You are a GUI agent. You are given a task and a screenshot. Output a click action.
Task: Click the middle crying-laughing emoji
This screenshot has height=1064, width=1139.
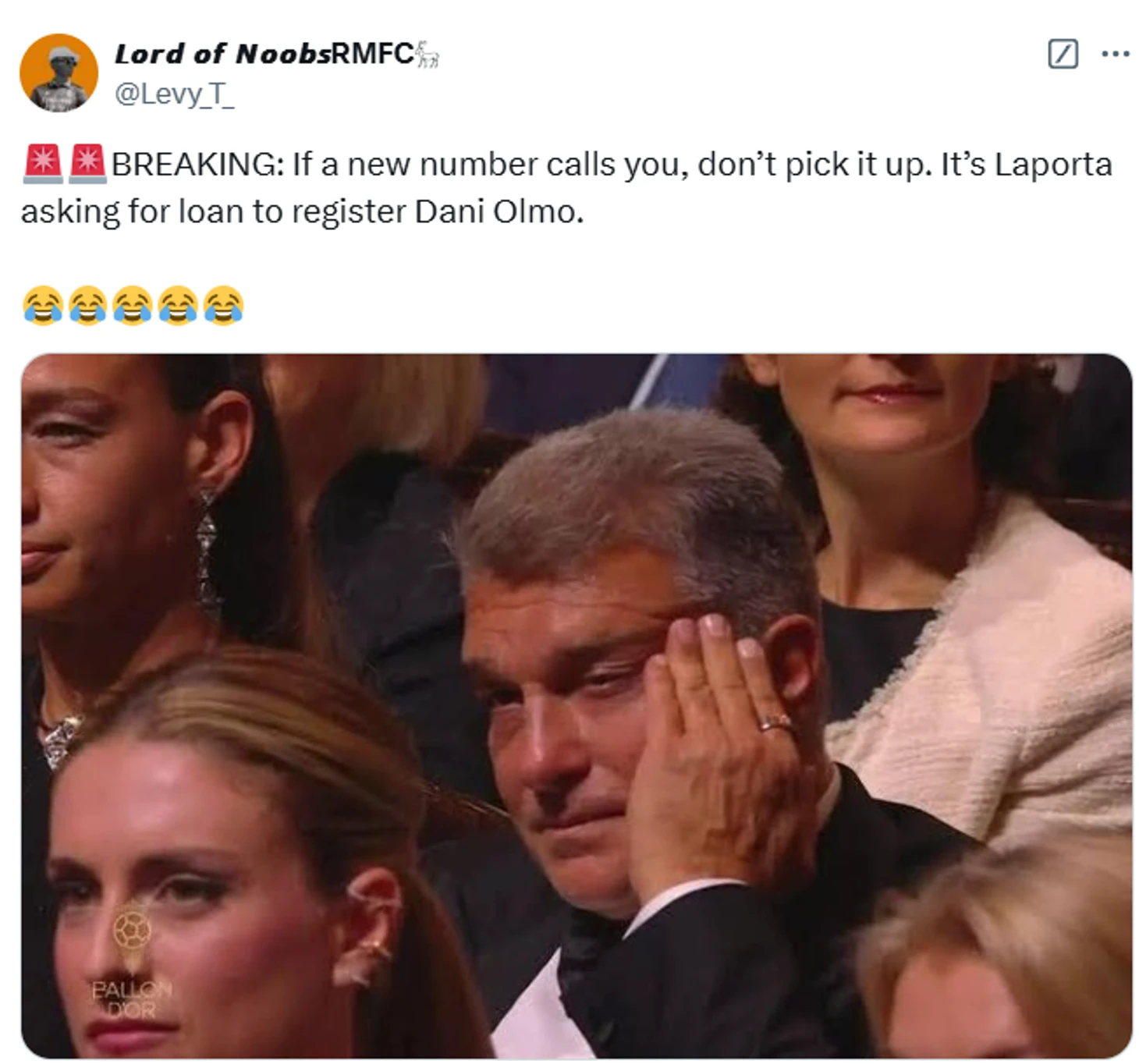coord(133,305)
